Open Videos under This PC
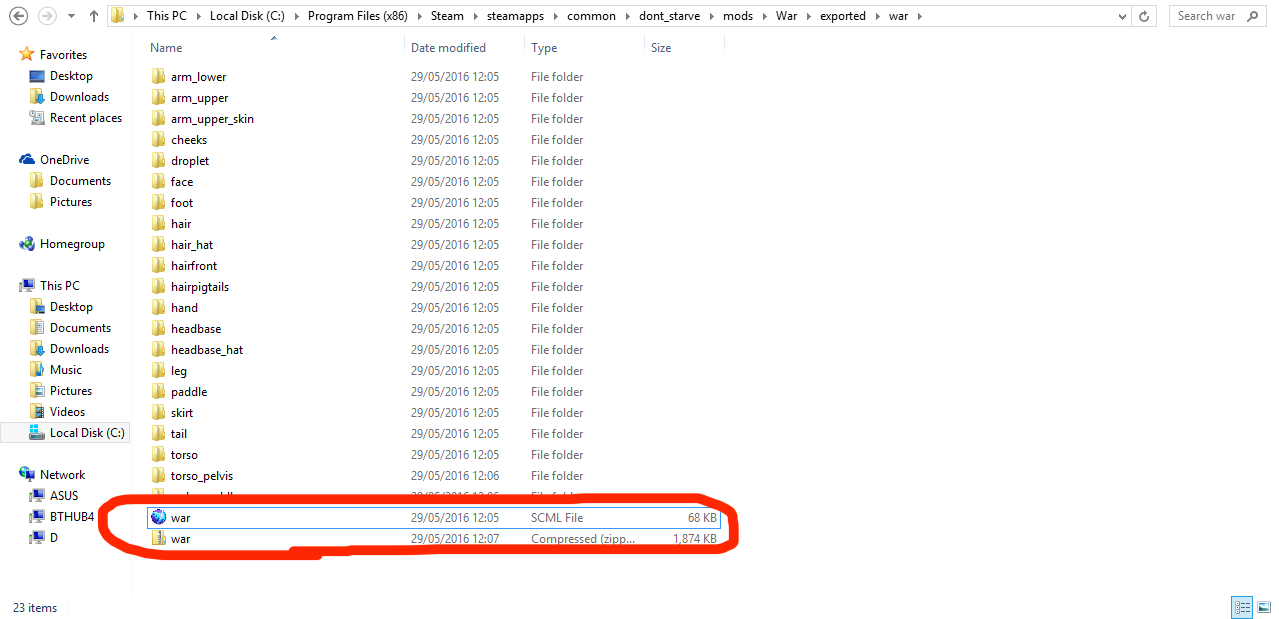 coord(67,412)
